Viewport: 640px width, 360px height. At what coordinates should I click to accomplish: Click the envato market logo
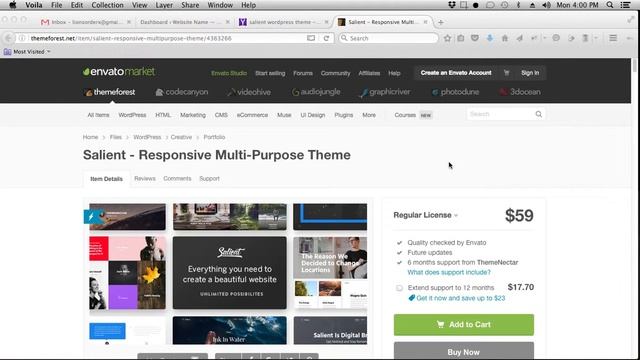(x=119, y=72)
